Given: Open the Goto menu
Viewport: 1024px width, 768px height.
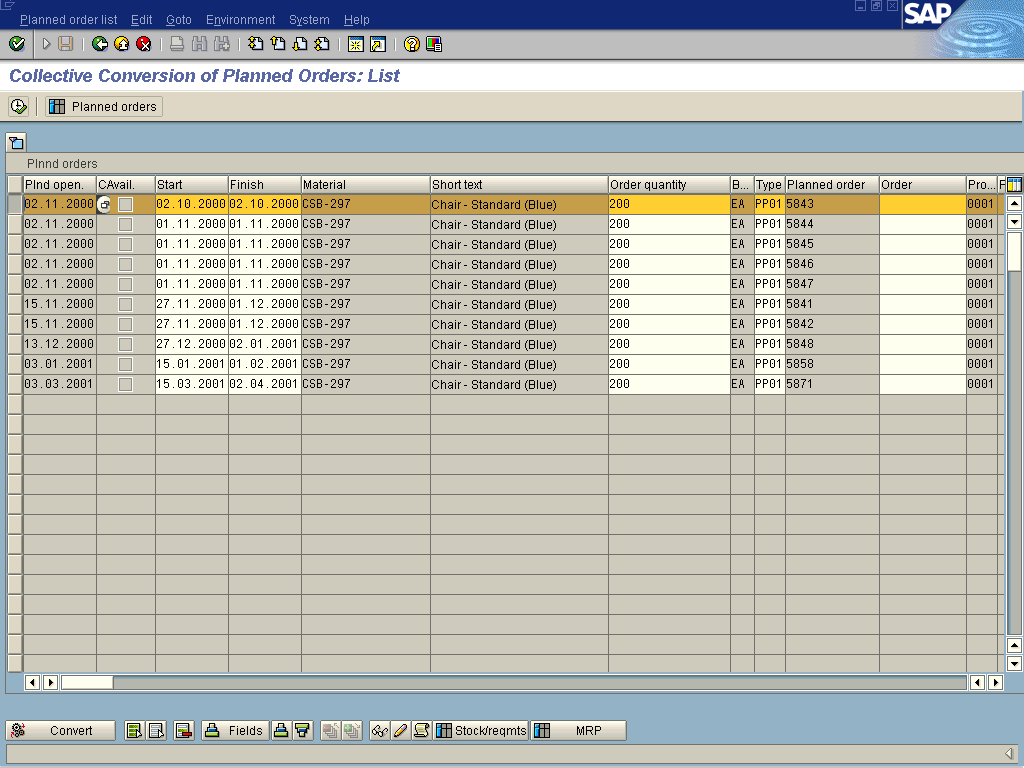Looking at the screenshot, I should click(178, 20).
